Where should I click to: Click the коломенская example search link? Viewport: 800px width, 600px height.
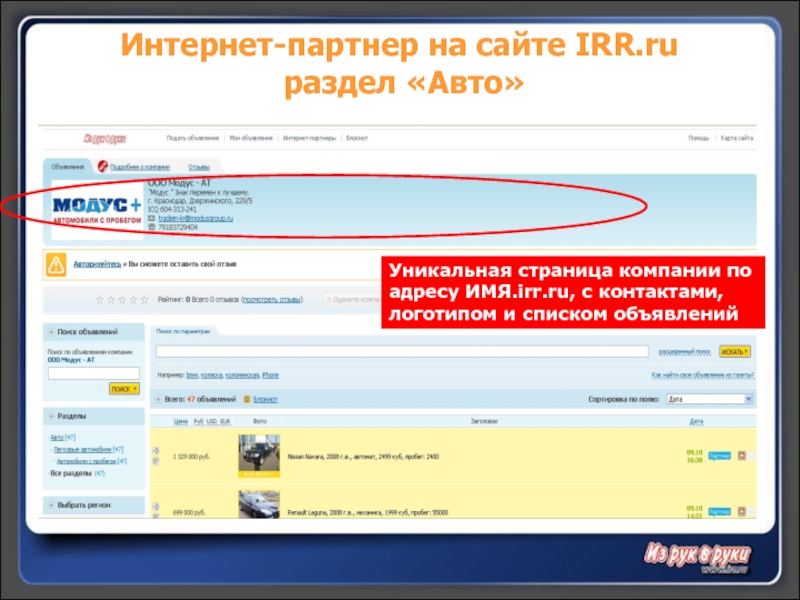click(x=242, y=375)
